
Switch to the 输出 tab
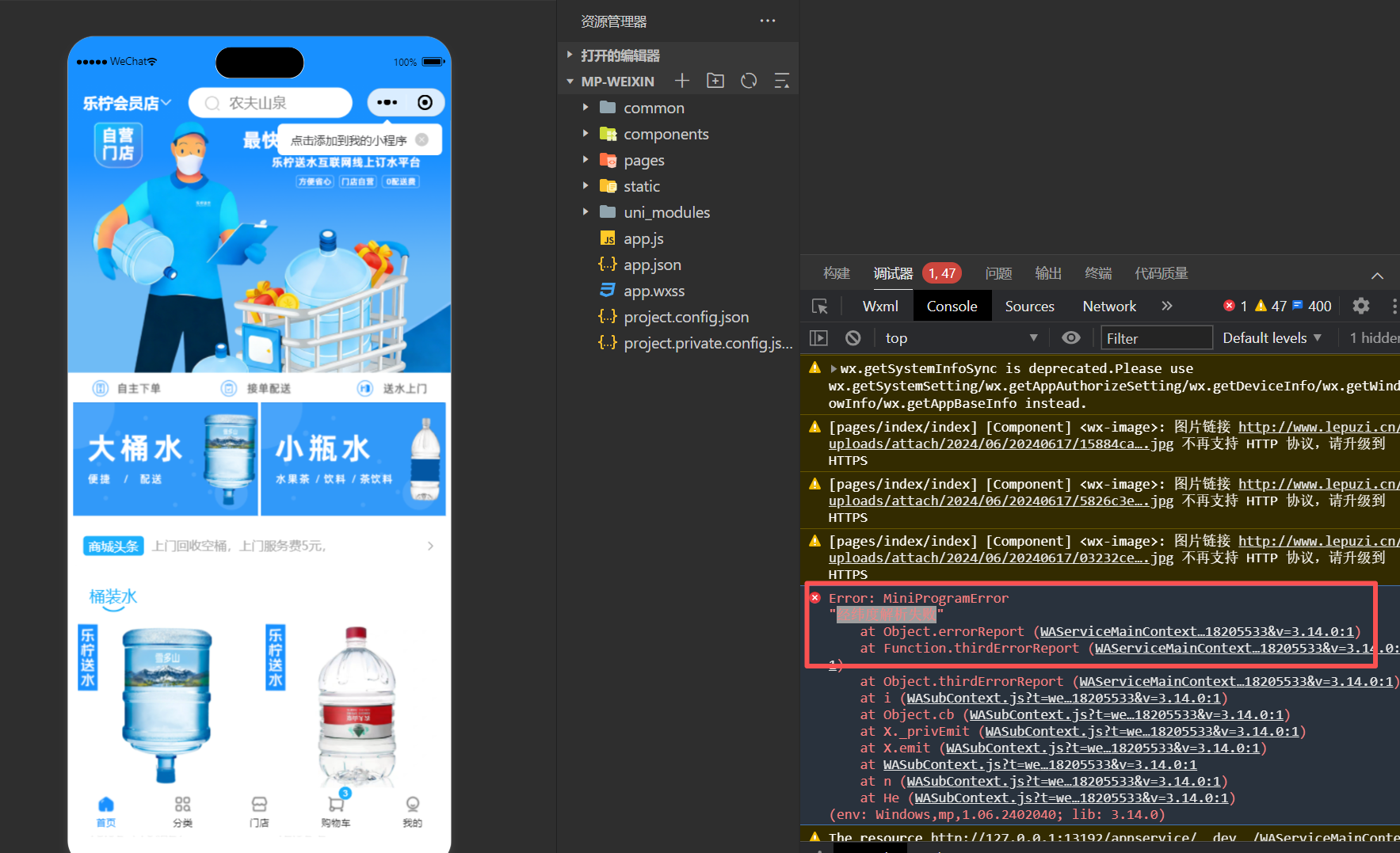[1048, 273]
